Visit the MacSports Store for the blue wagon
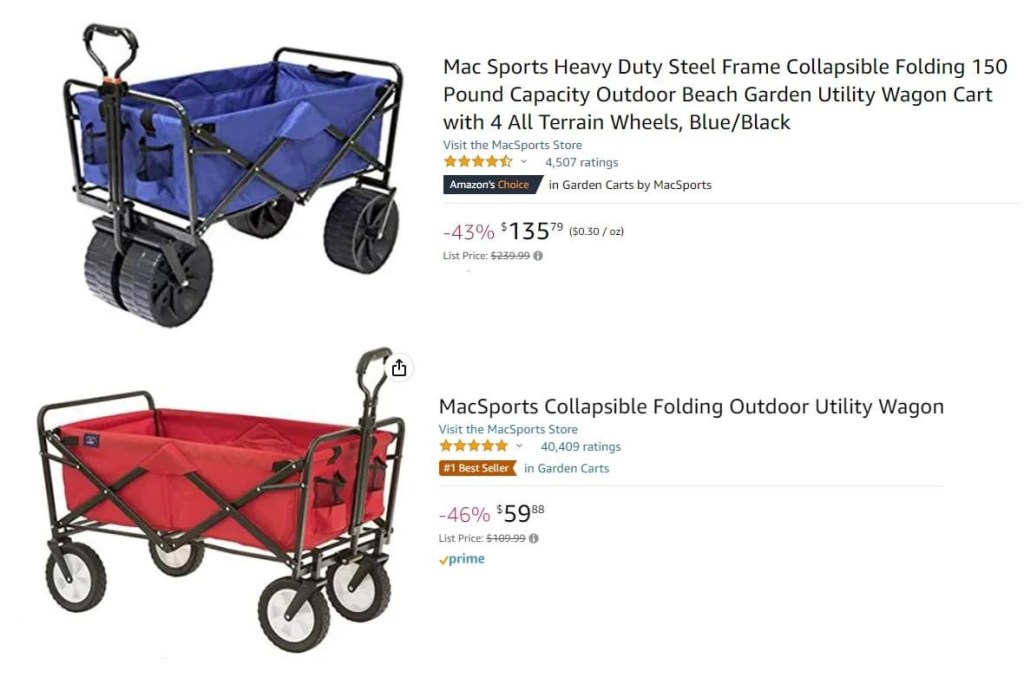 [x=512, y=145]
